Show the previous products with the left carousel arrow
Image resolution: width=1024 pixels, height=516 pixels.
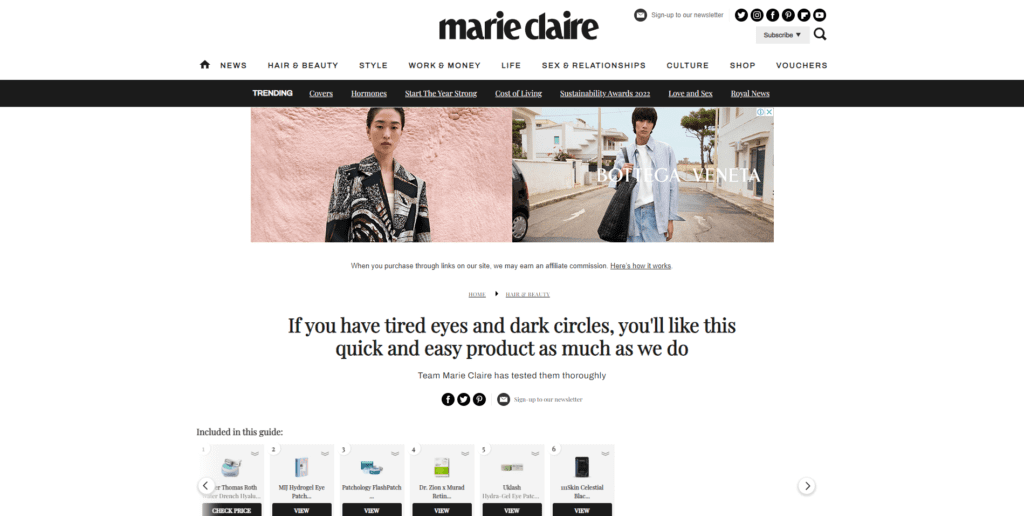(x=206, y=485)
